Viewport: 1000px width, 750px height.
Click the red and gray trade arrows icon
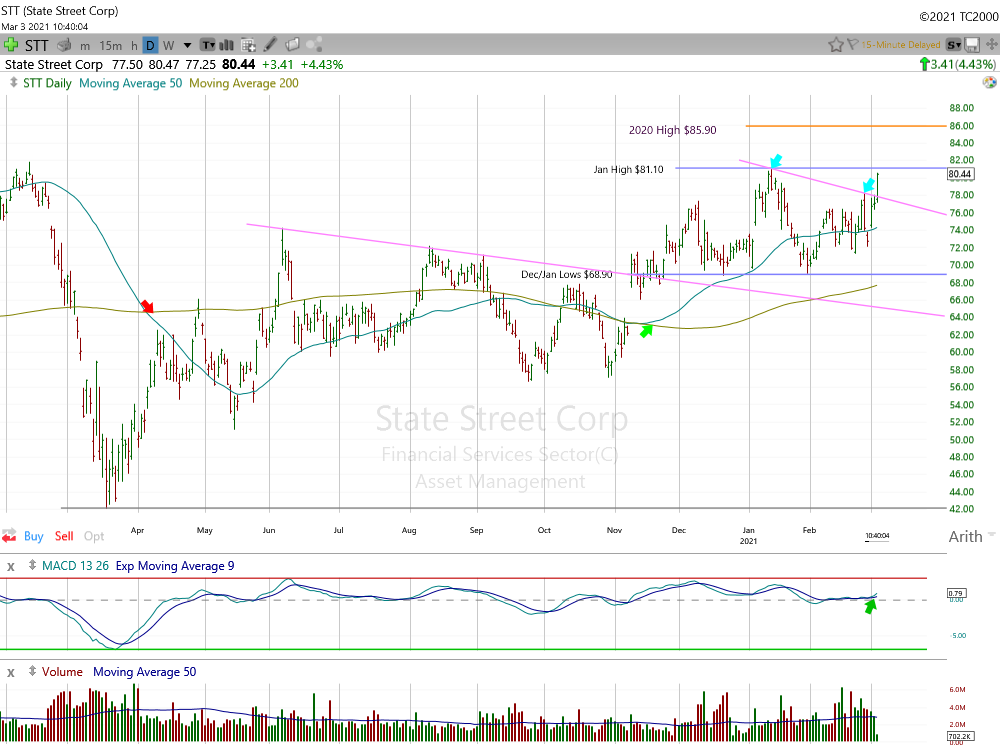click(x=9, y=536)
